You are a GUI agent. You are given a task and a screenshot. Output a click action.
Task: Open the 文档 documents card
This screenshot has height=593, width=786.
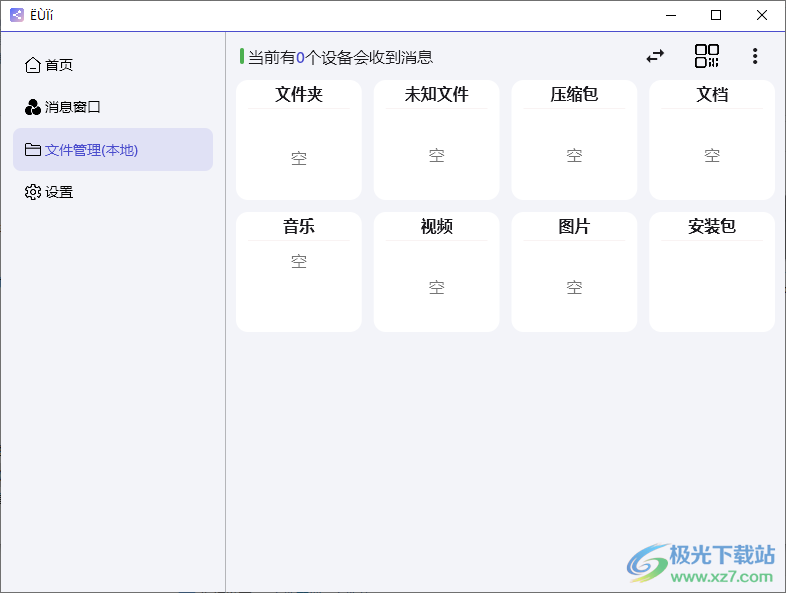pyautogui.click(x=712, y=140)
